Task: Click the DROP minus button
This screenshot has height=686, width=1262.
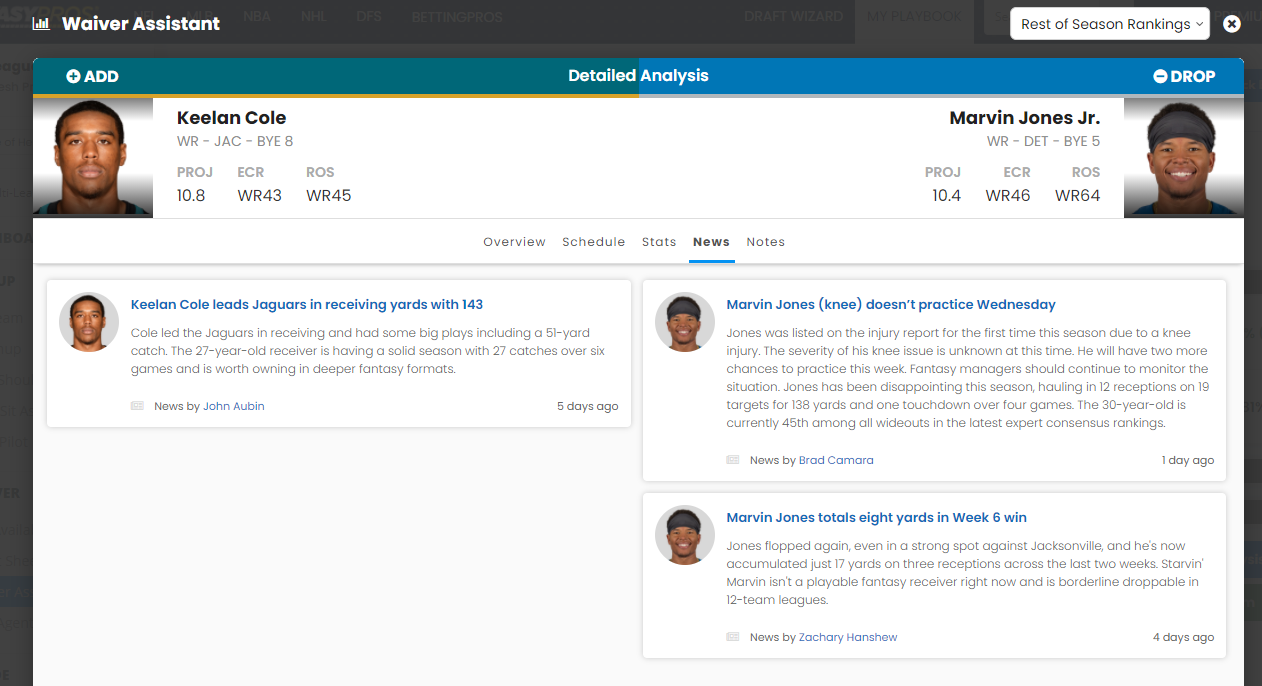Action: pyautogui.click(x=1184, y=76)
